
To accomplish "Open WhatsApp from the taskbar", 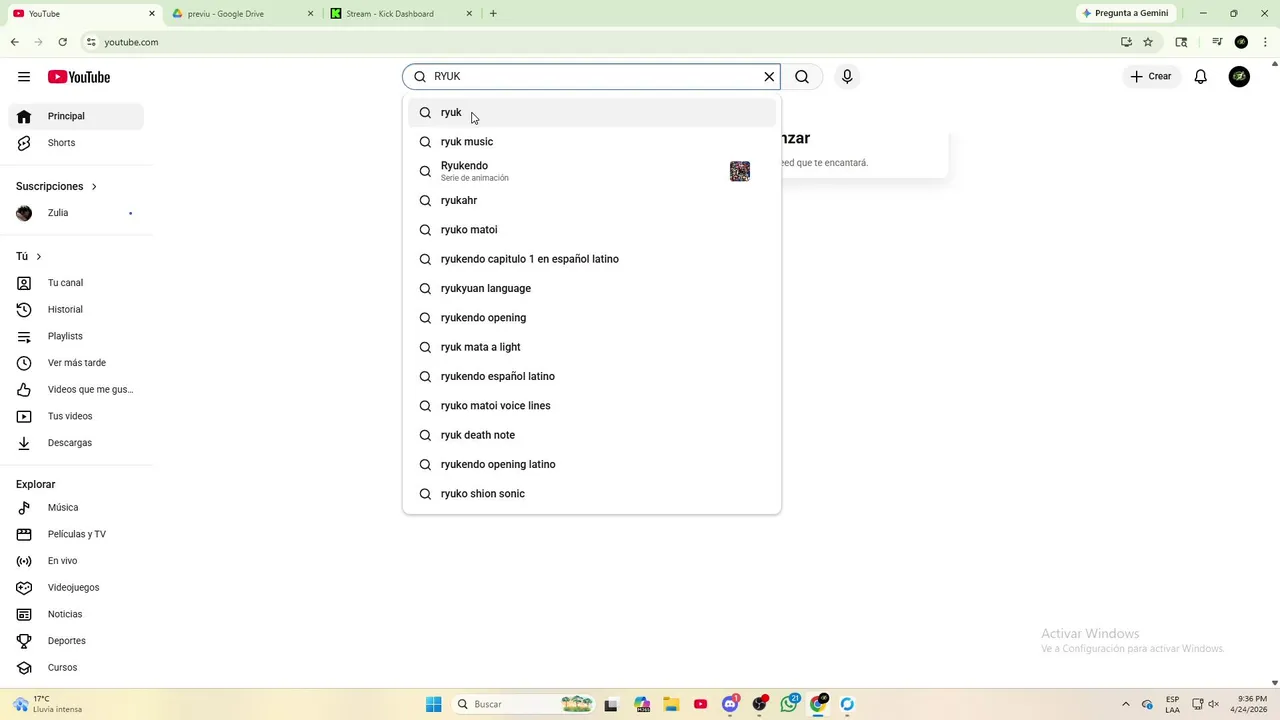I will (x=790, y=704).
